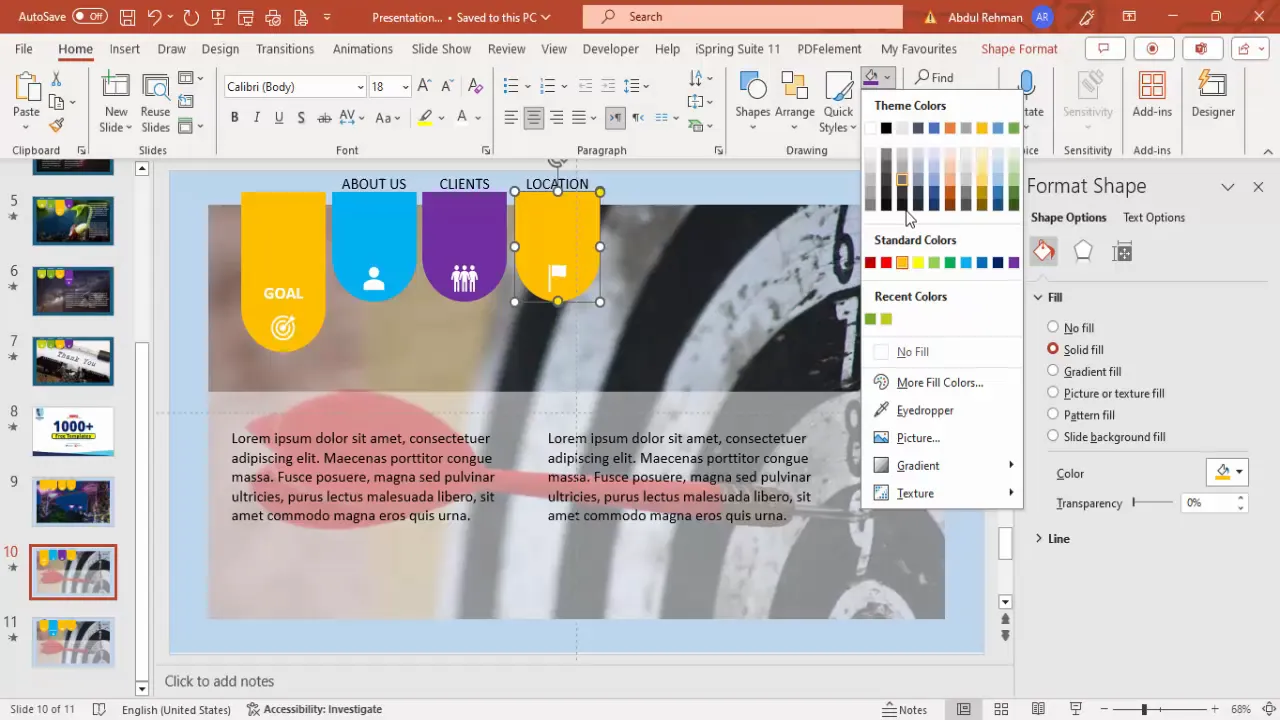This screenshot has width=1280, height=720.
Task: Open the Insert tab
Action: tap(124, 49)
